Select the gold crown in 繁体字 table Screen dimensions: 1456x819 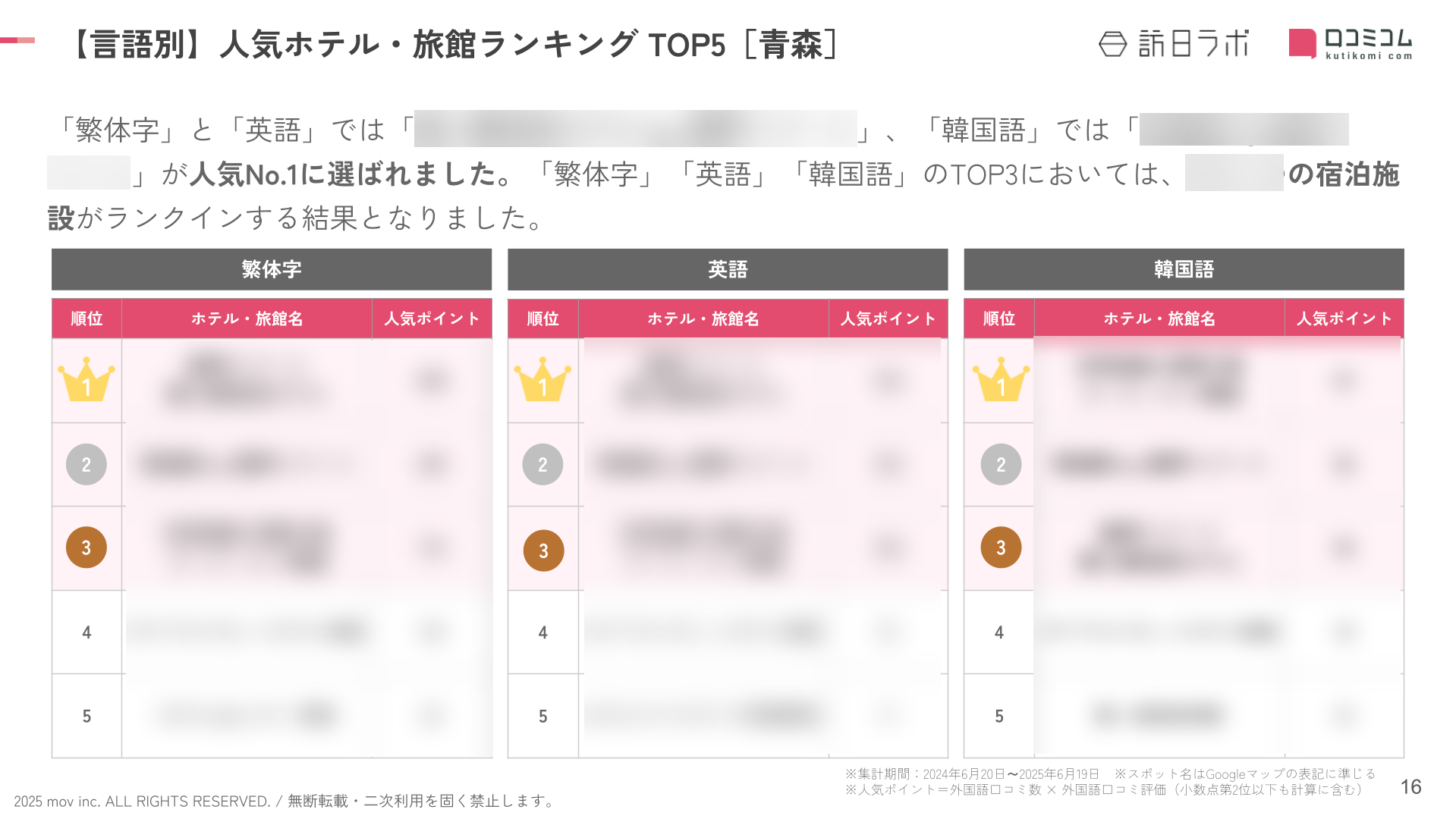(86, 379)
